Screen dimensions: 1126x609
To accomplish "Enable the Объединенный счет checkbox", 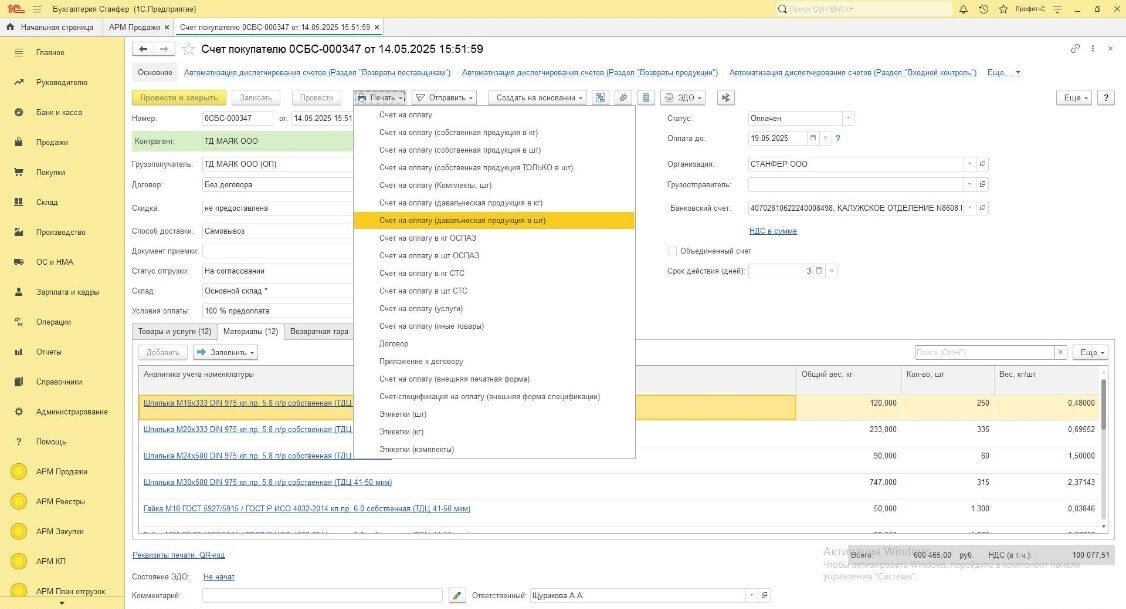I will [673, 251].
